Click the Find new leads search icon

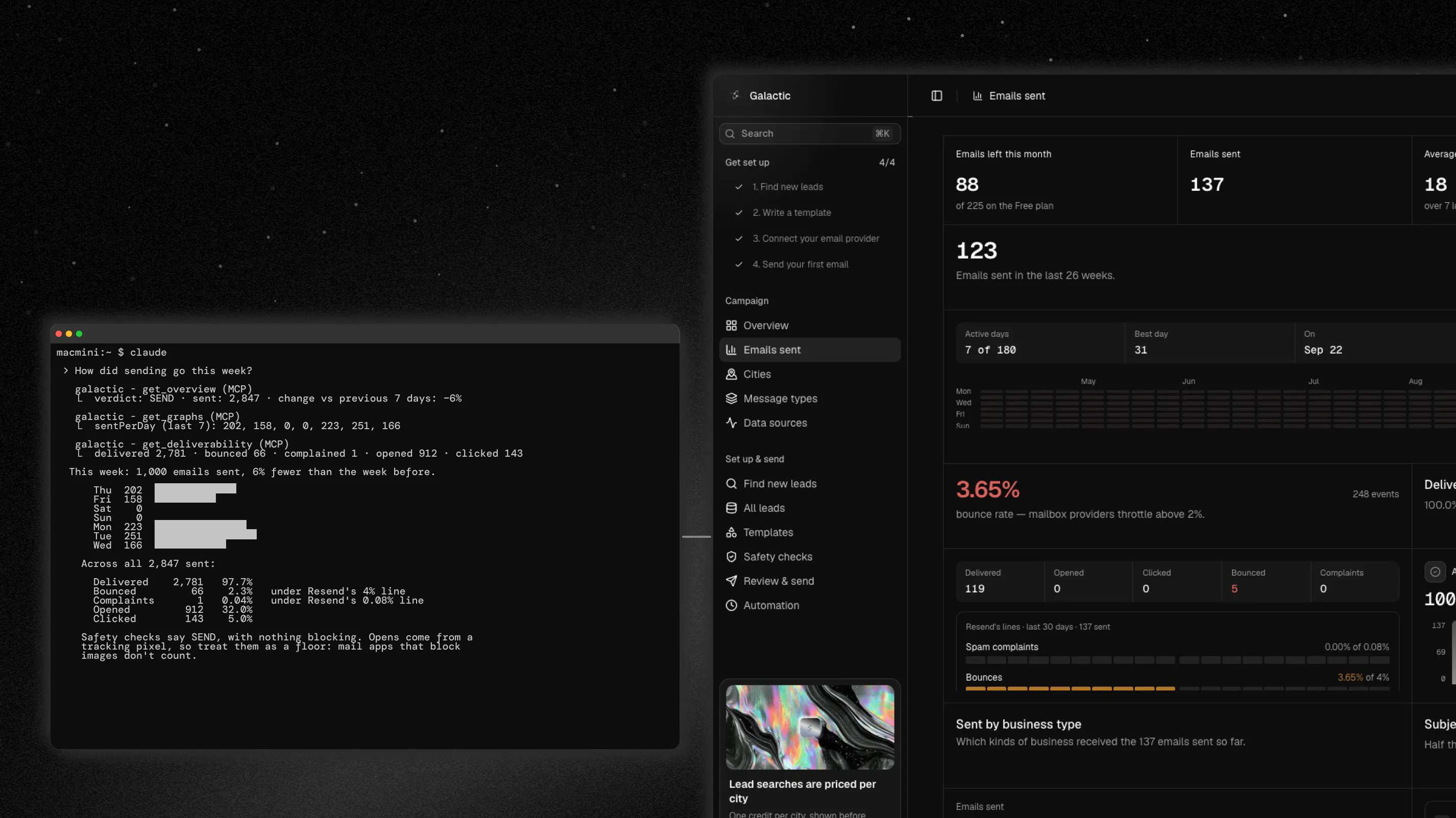731,484
